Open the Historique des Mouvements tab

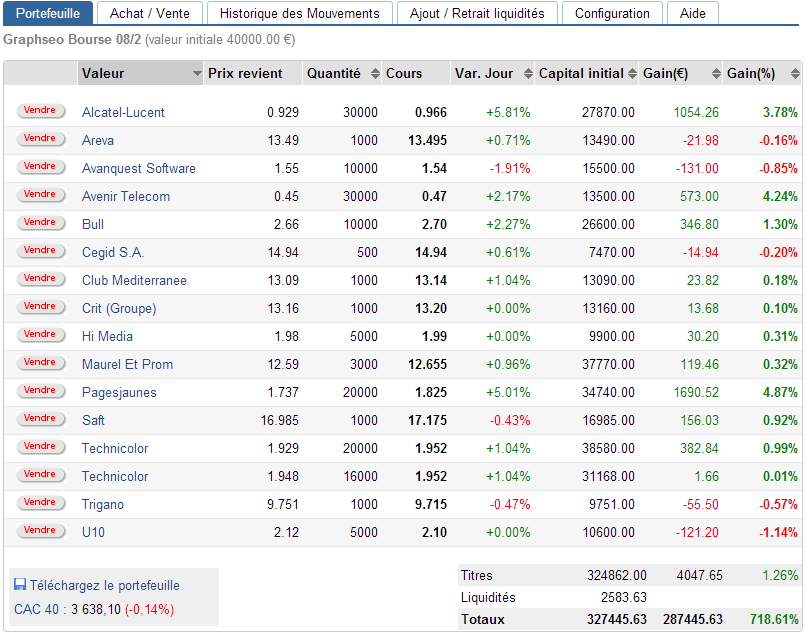tap(300, 14)
